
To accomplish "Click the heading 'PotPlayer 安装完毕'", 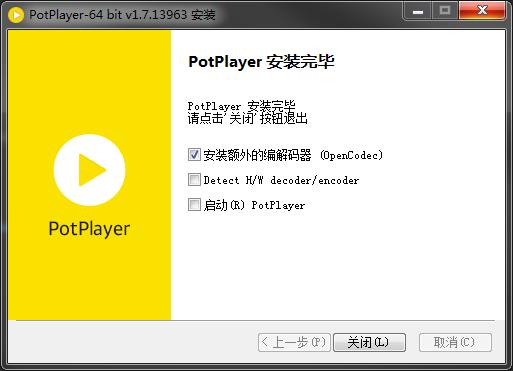I will pos(261,62).
